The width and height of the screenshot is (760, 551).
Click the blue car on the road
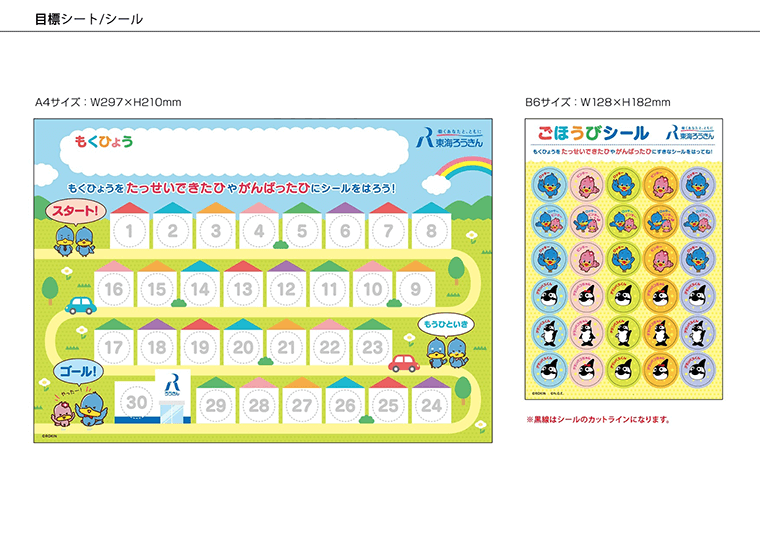click(80, 305)
